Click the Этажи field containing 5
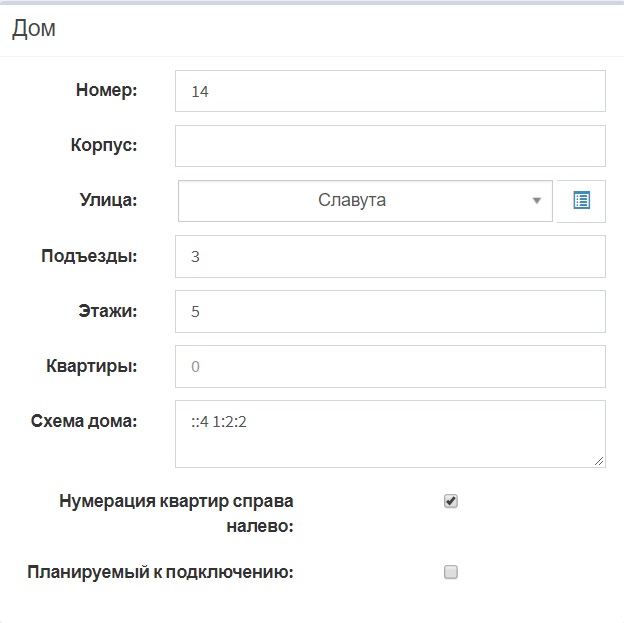624x623 pixels. click(390, 311)
